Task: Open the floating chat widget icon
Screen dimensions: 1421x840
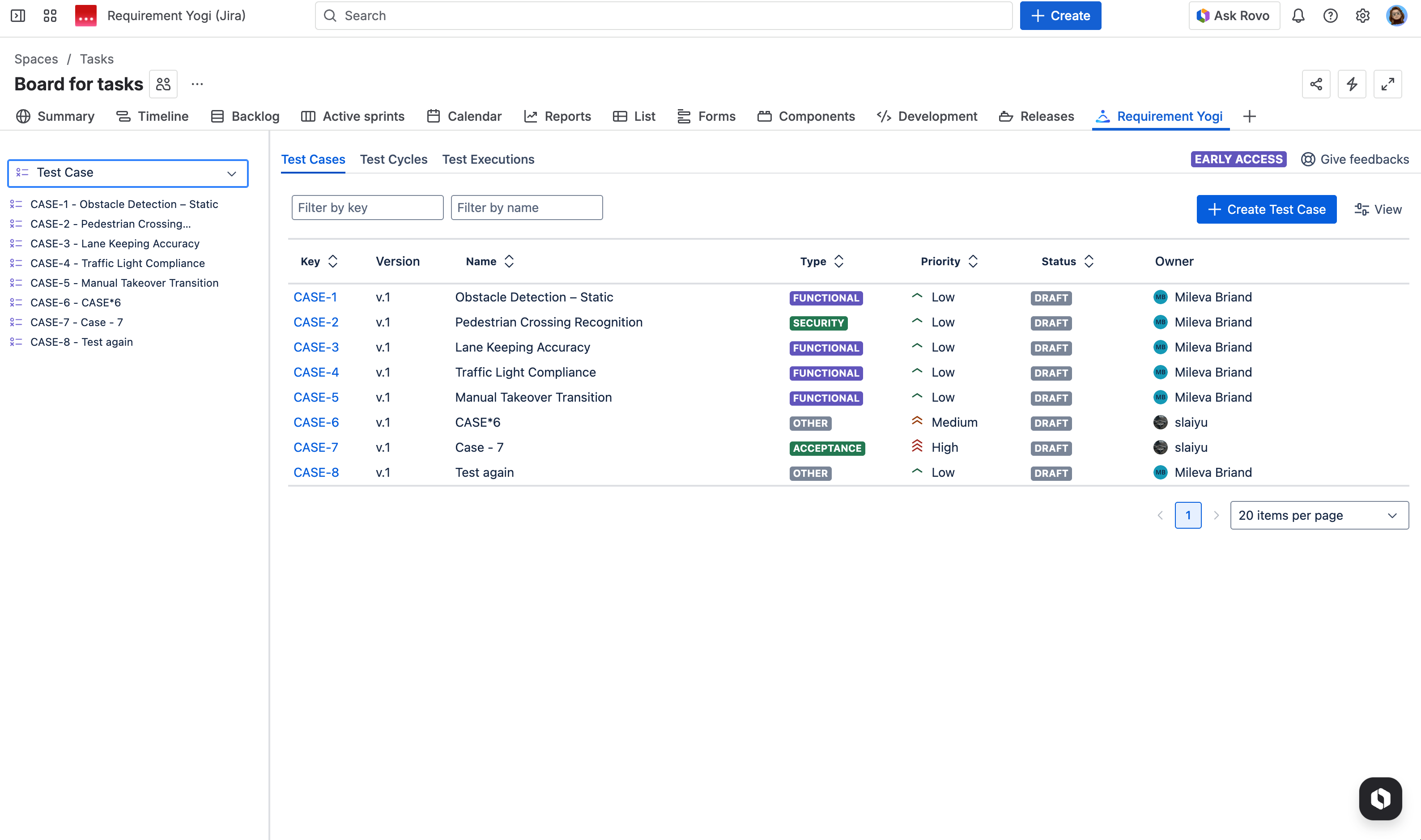Action: pos(1380,798)
